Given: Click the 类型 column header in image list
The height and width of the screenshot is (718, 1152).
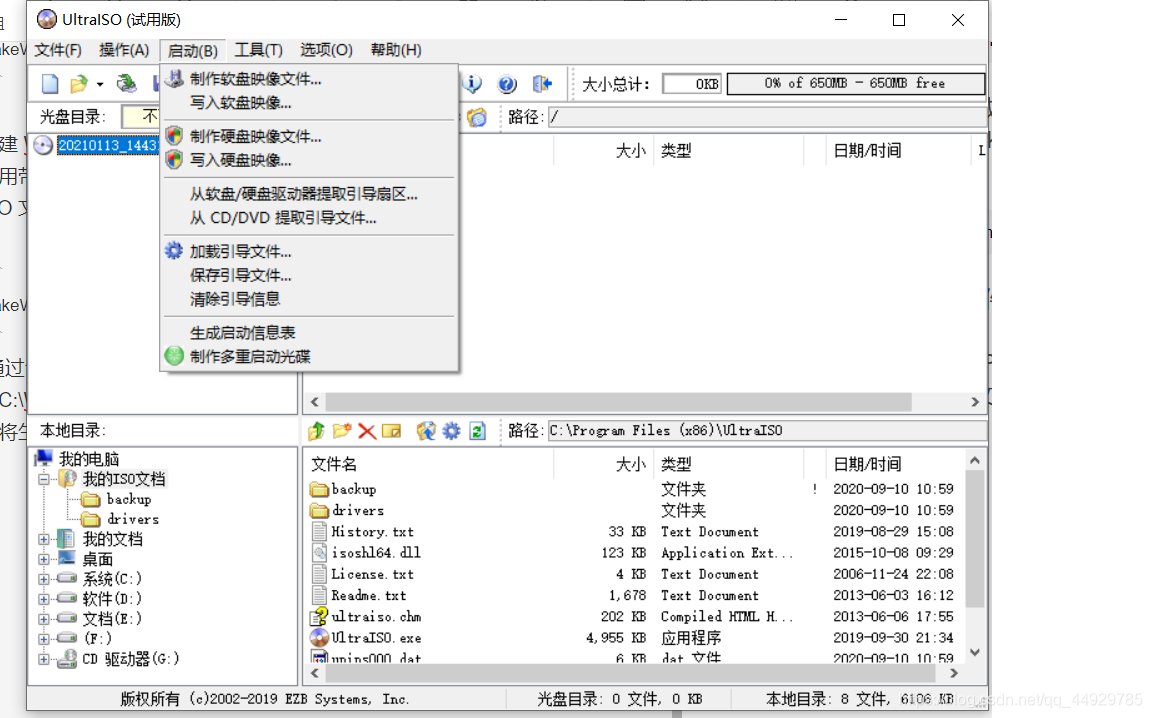Looking at the screenshot, I should (676, 151).
